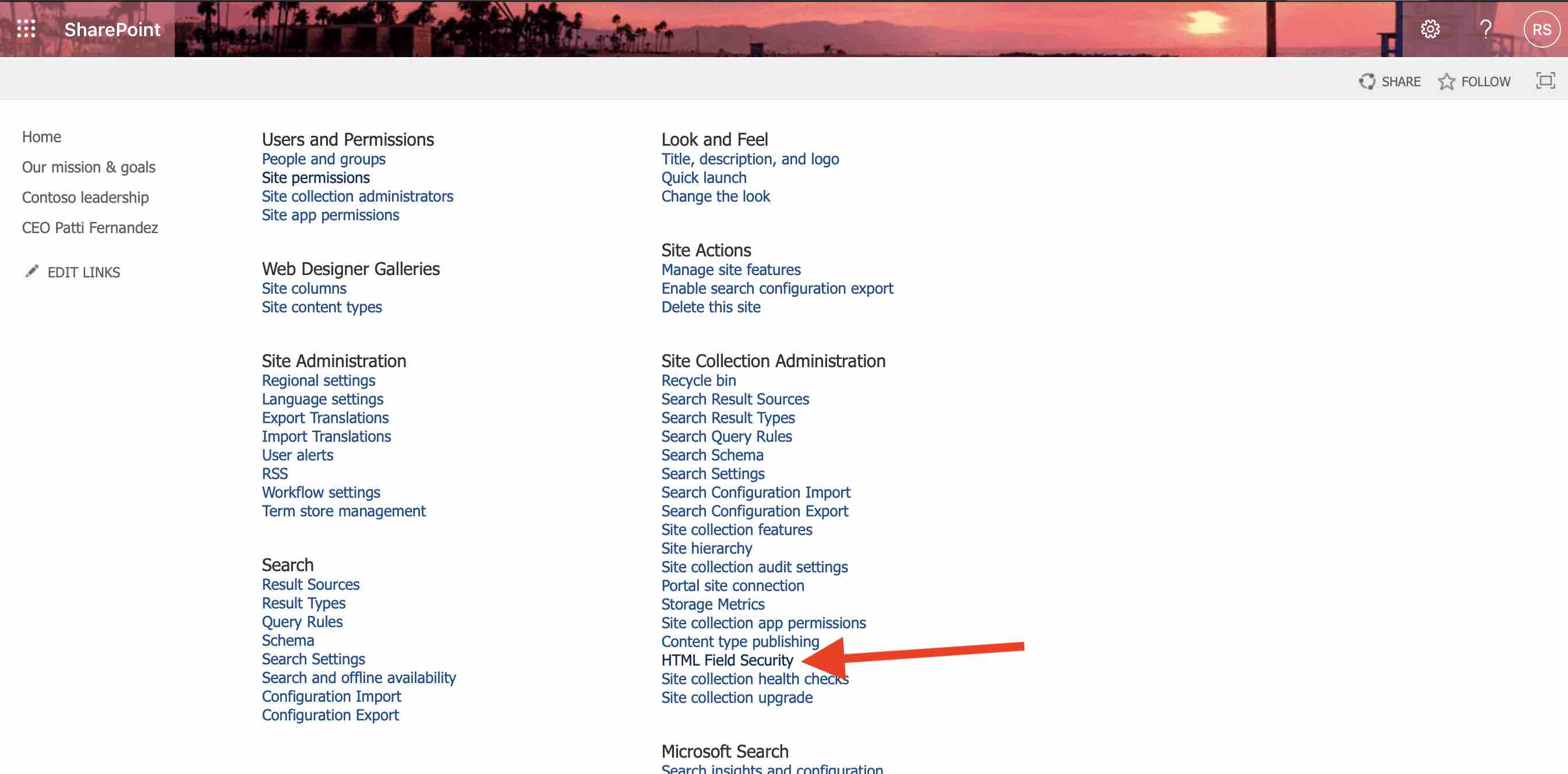Open Contoso leadership in the sidebar
This screenshot has width=1568, height=774.
[x=85, y=196]
